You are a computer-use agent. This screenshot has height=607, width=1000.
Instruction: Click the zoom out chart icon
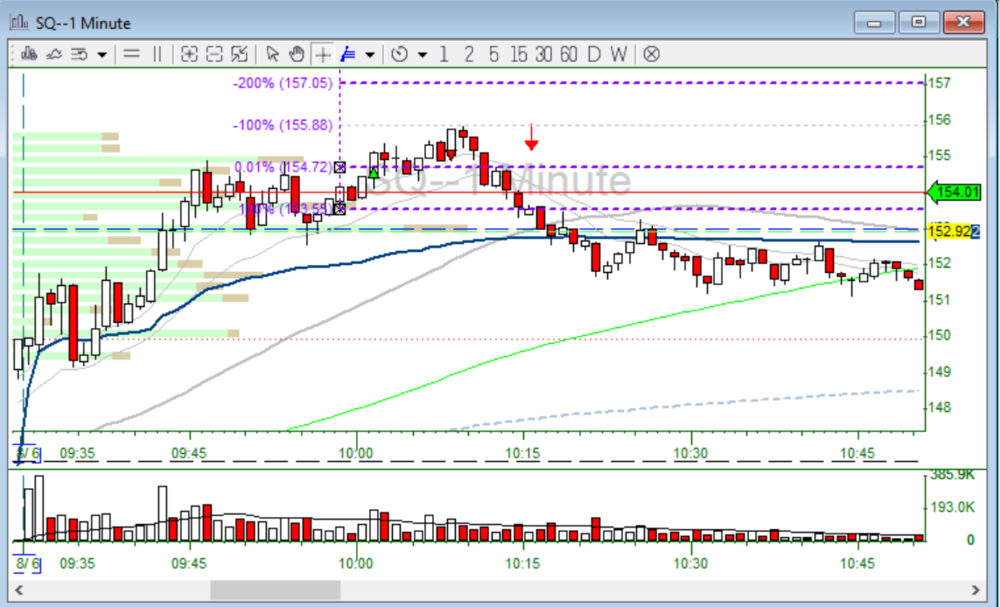pos(214,54)
